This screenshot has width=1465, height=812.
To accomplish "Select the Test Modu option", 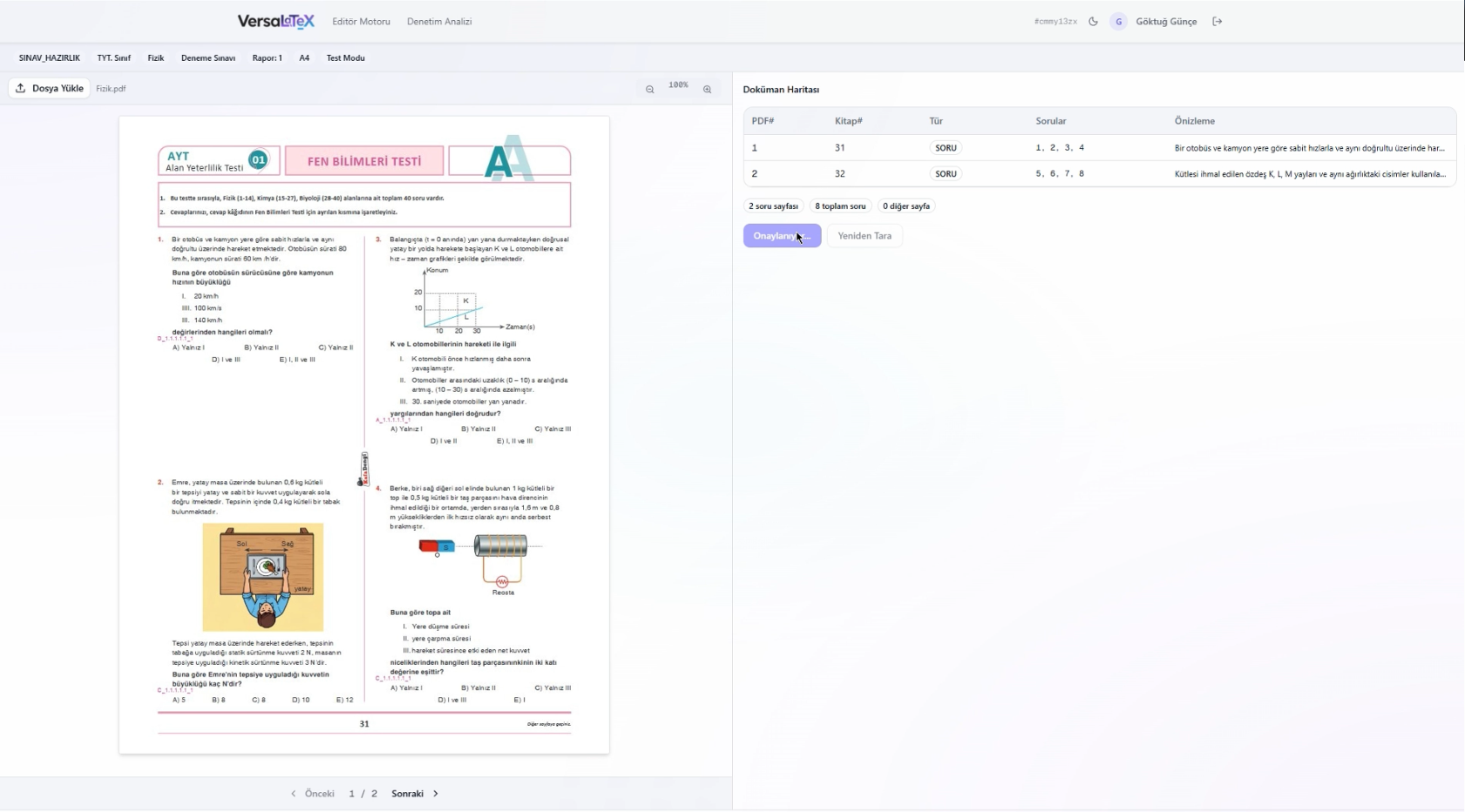I will pos(345,58).
